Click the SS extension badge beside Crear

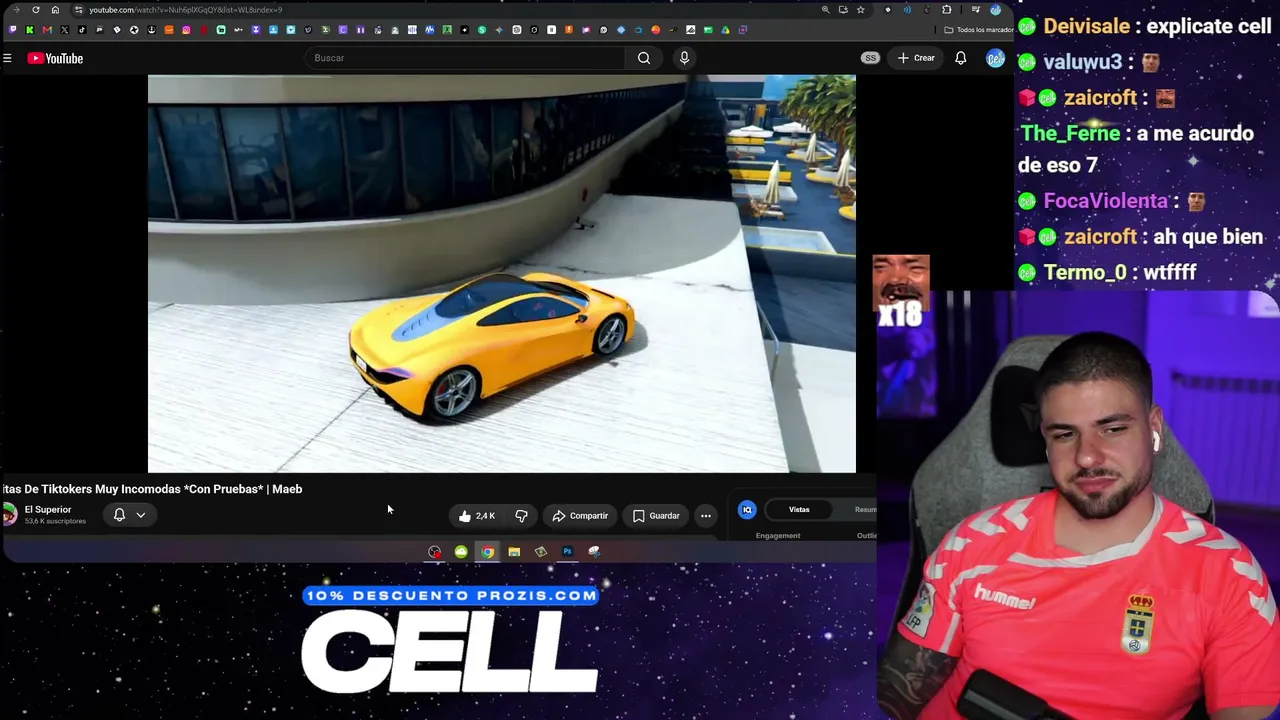point(870,58)
